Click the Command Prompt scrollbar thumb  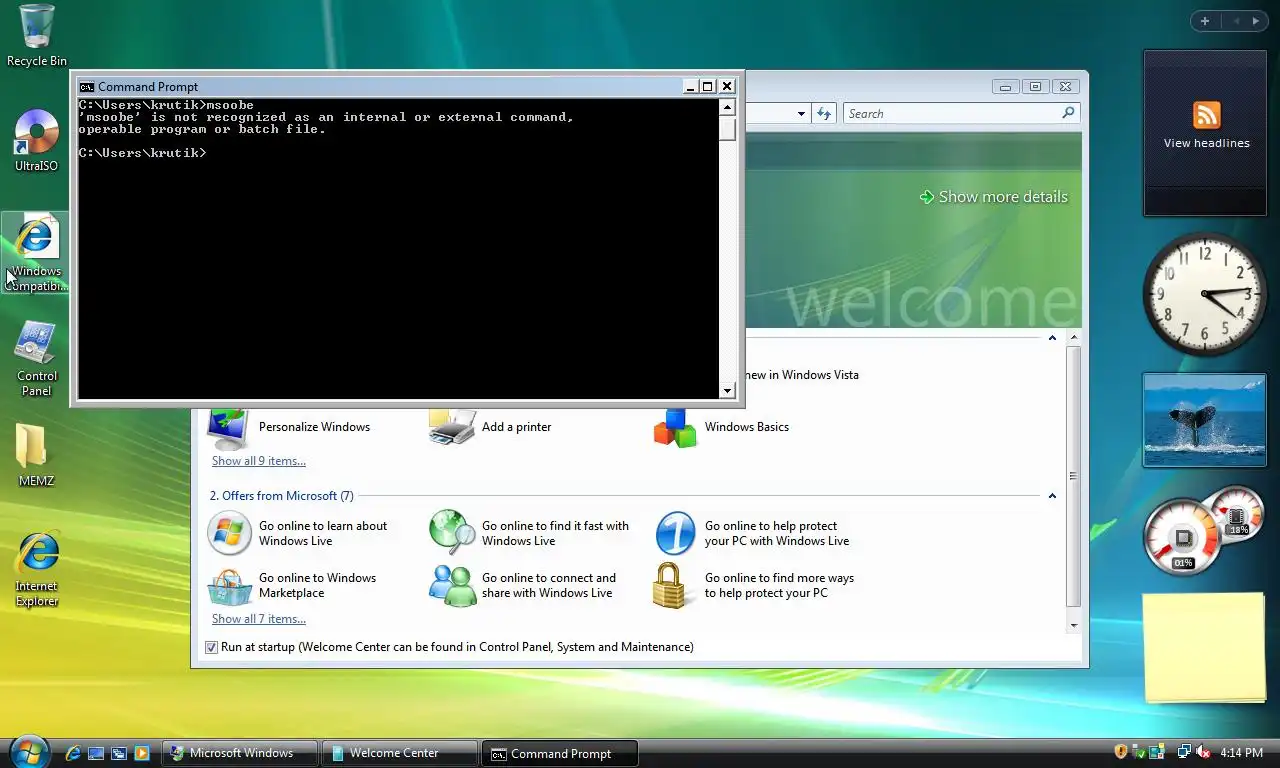click(727, 128)
